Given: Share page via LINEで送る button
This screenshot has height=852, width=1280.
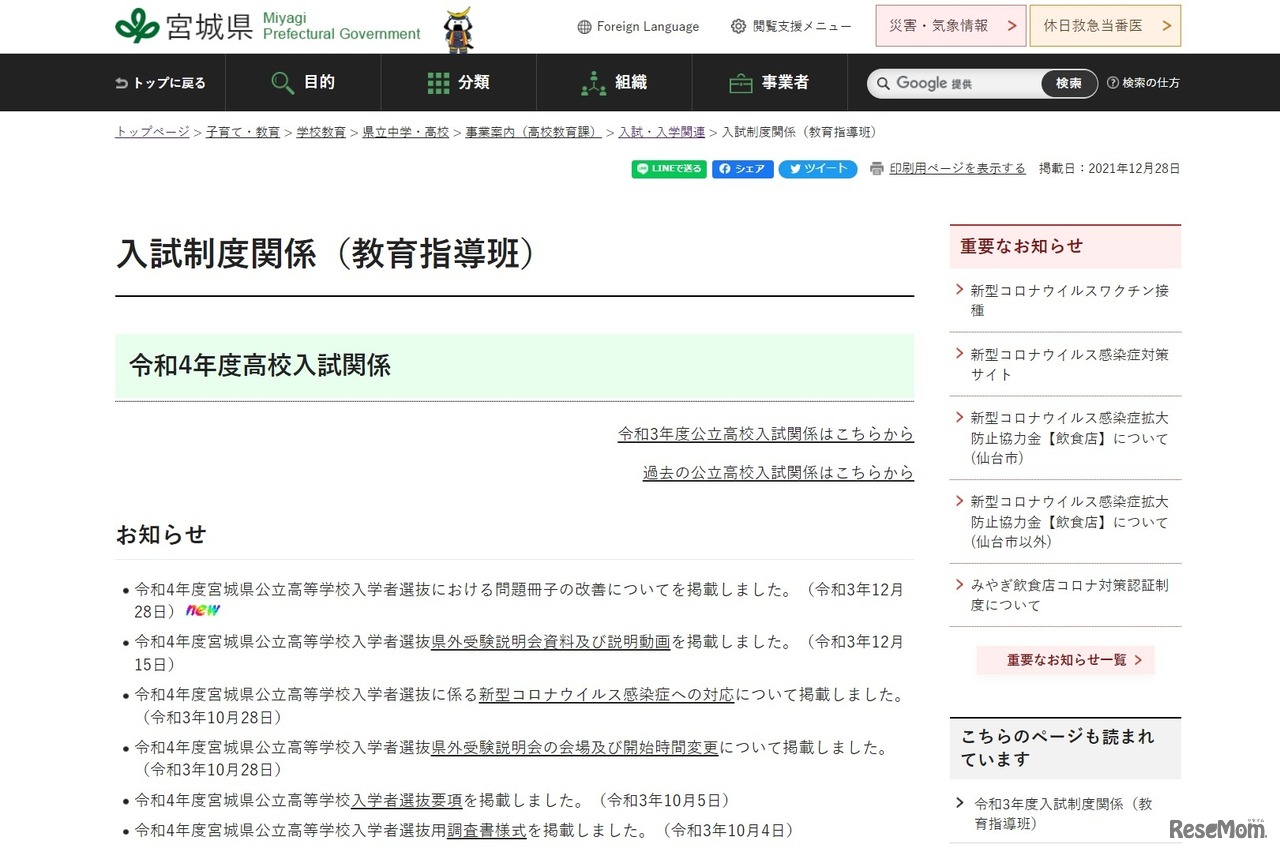Looking at the screenshot, I should click(x=669, y=169).
